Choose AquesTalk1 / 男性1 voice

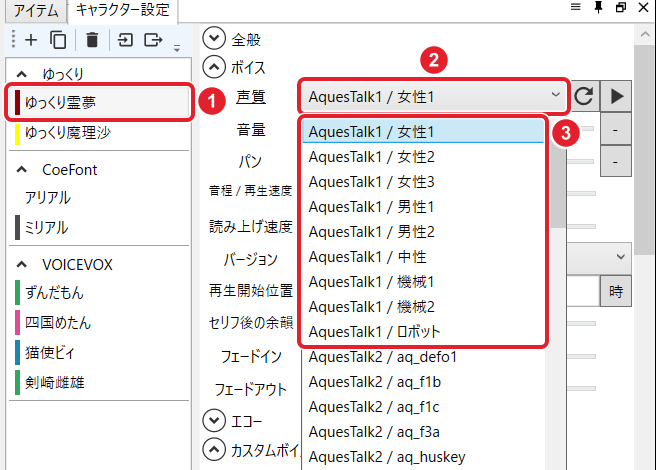[423, 207]
